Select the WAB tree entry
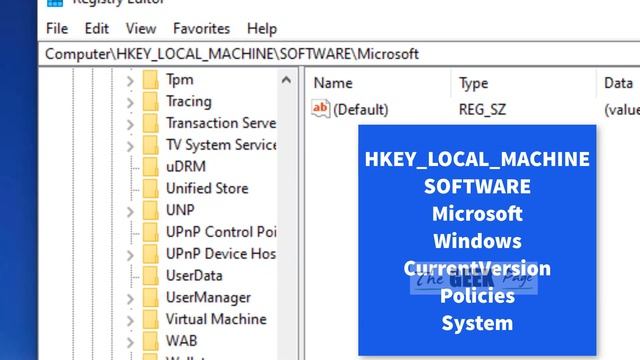 coord(182,341)
